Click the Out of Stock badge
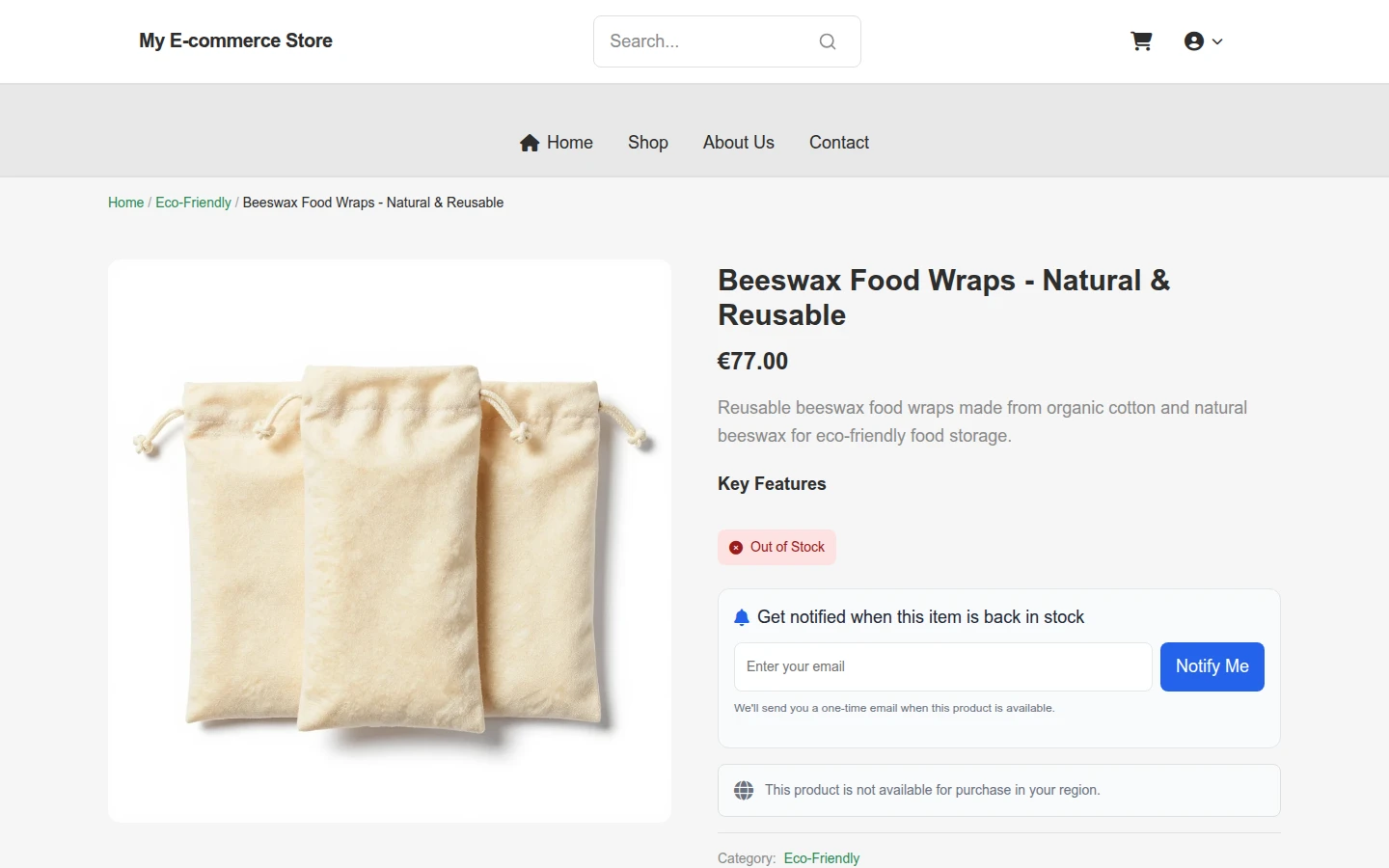 tap(776, 547)
